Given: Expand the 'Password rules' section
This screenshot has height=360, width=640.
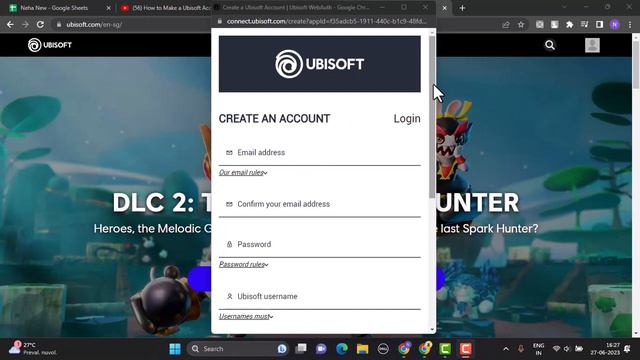Looking at the screenshot, I should point(244,264).
